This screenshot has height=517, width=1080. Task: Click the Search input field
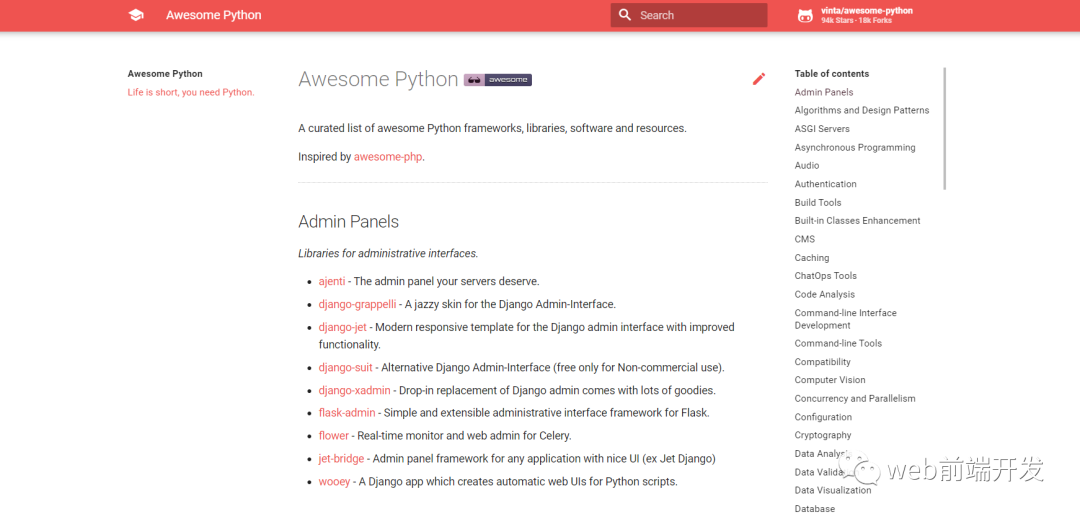(689, 15)
